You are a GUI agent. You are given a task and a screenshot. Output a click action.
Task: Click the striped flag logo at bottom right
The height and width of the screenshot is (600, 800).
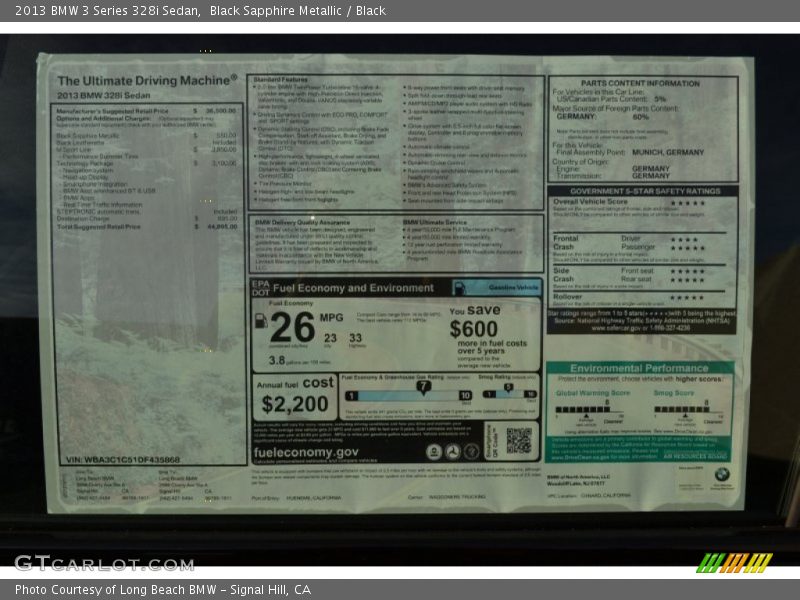[x=734, y=563]
